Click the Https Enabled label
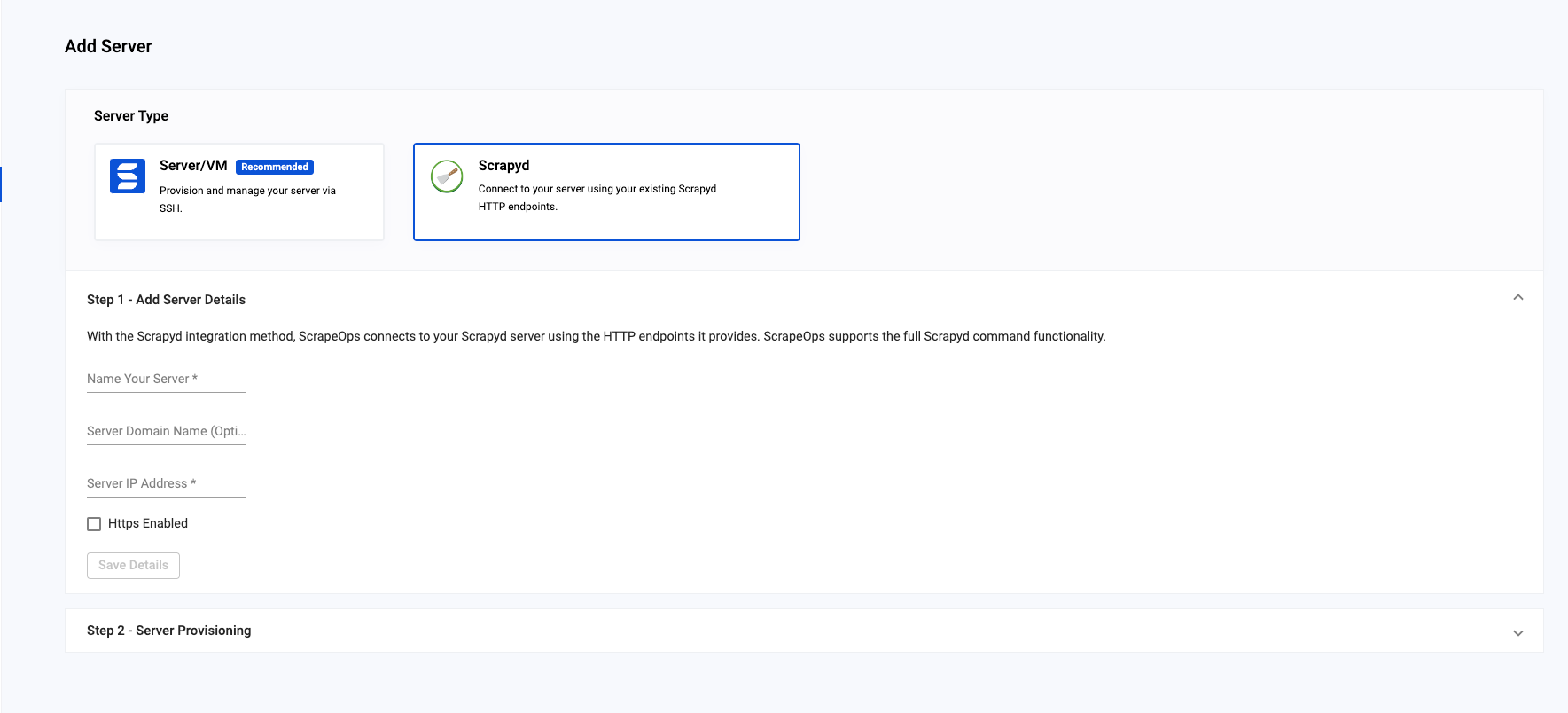1568x713 pixels. pyautogui.click(x=148, y=523)
